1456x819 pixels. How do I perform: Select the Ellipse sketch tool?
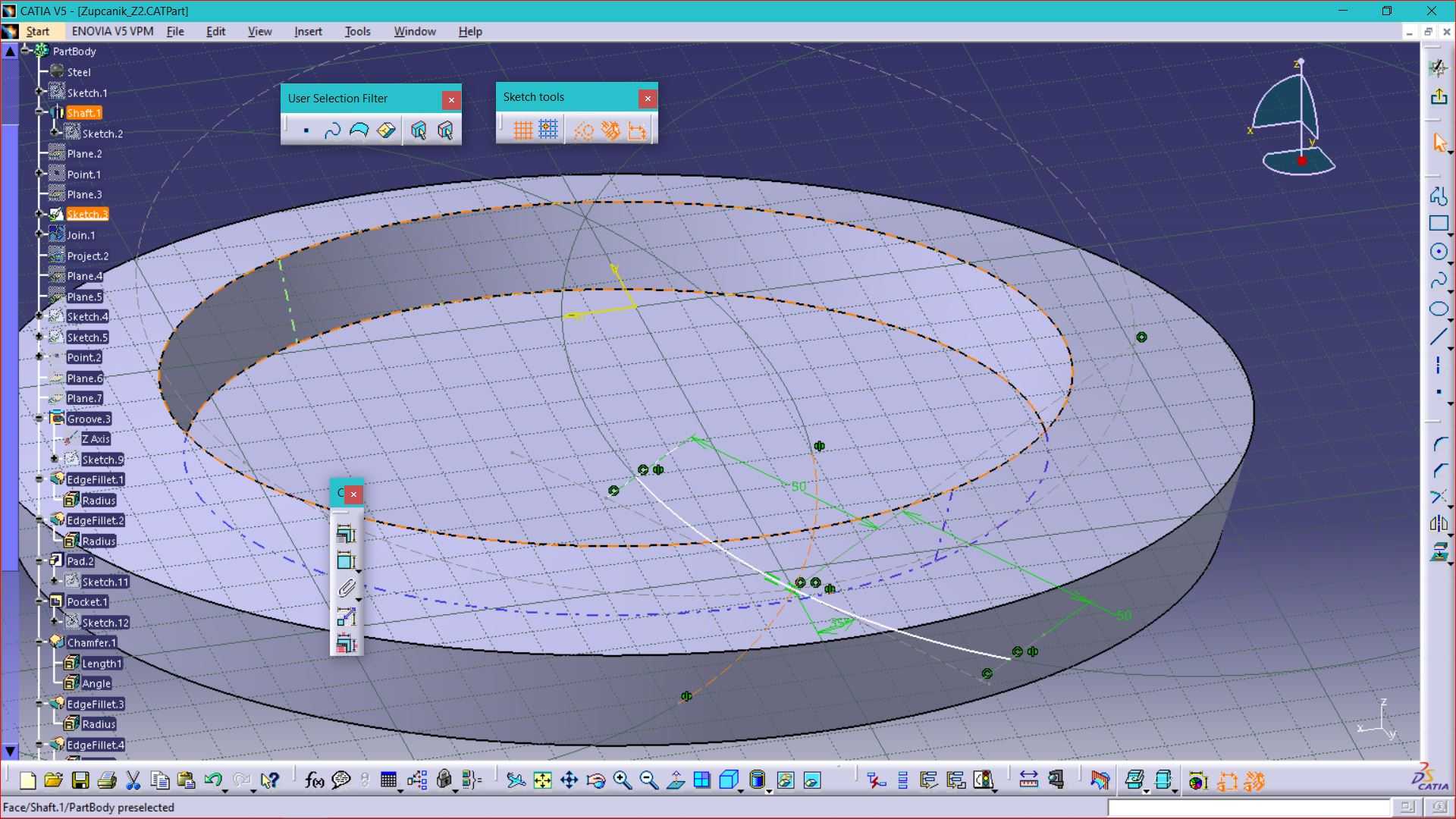[x=1439, y=309]
